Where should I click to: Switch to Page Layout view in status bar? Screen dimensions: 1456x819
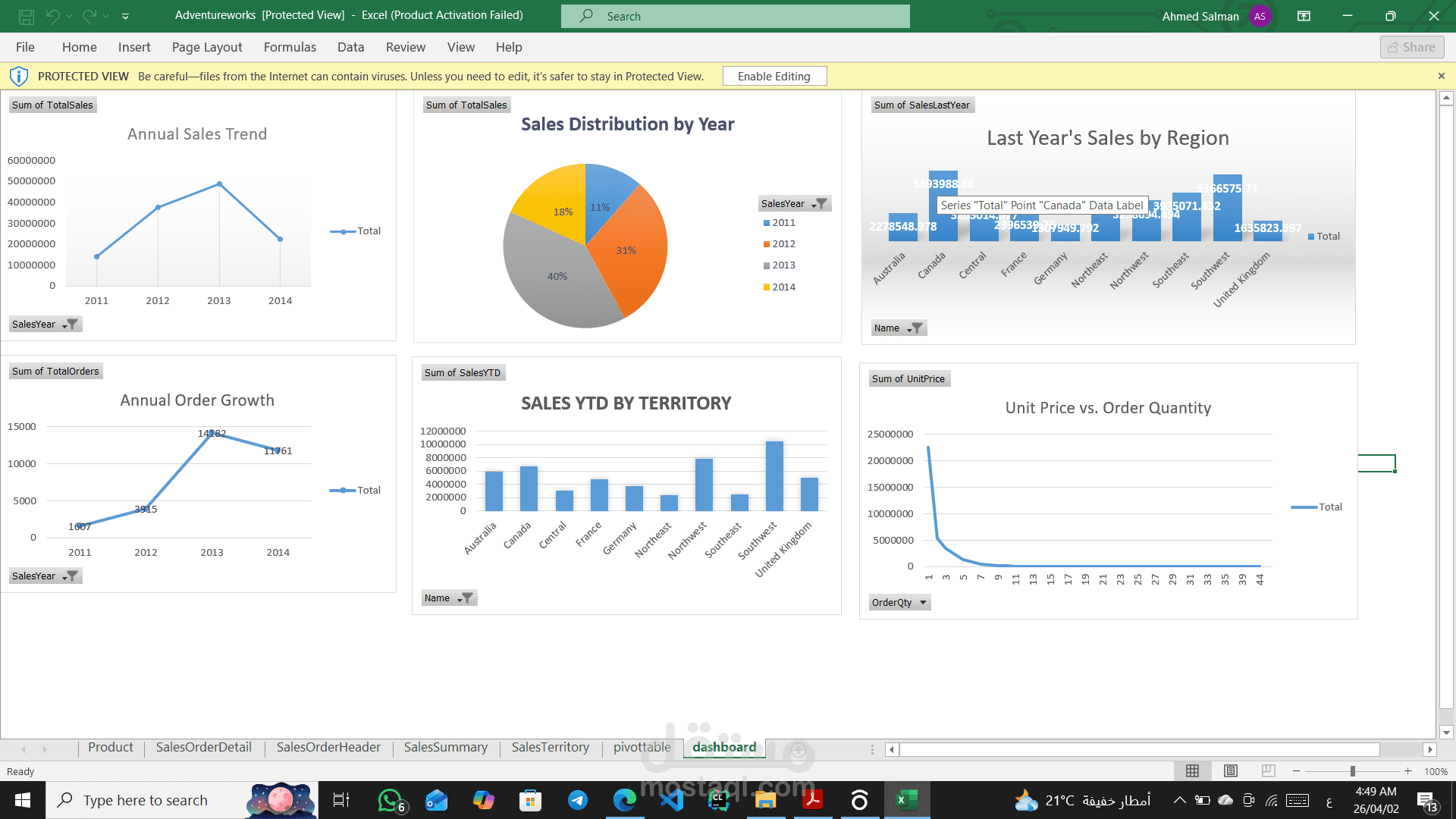click(x=1230, y=771)
